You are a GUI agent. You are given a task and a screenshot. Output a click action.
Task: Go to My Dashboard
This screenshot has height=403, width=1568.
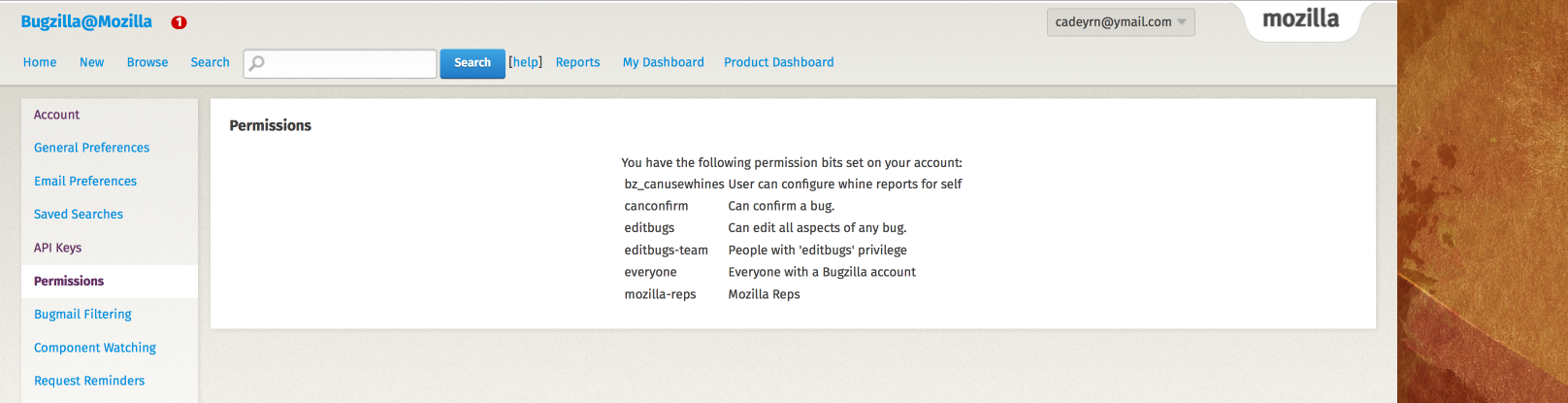tap(664, 62)
